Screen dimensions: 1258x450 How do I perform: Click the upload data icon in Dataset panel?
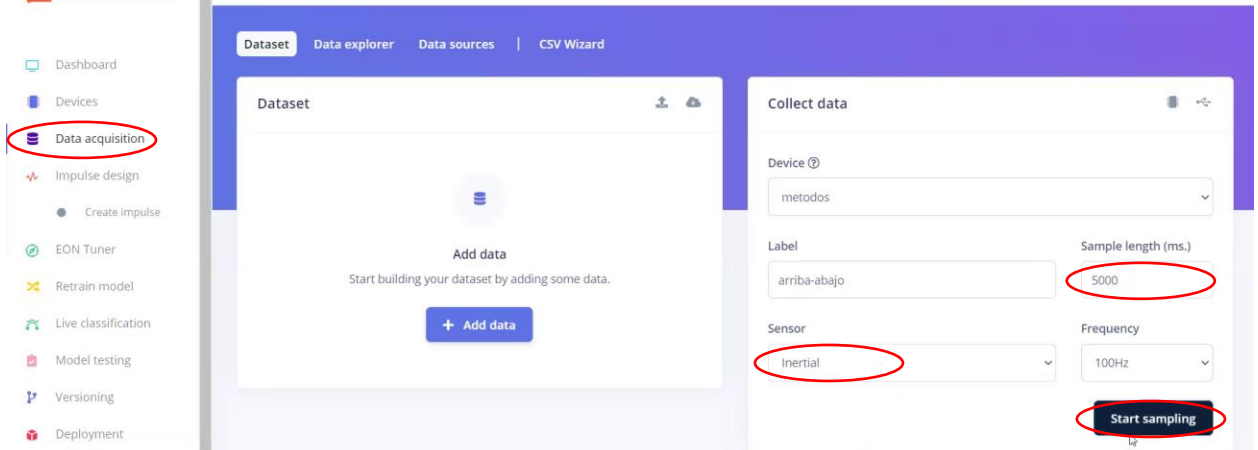tap(662, 103)
